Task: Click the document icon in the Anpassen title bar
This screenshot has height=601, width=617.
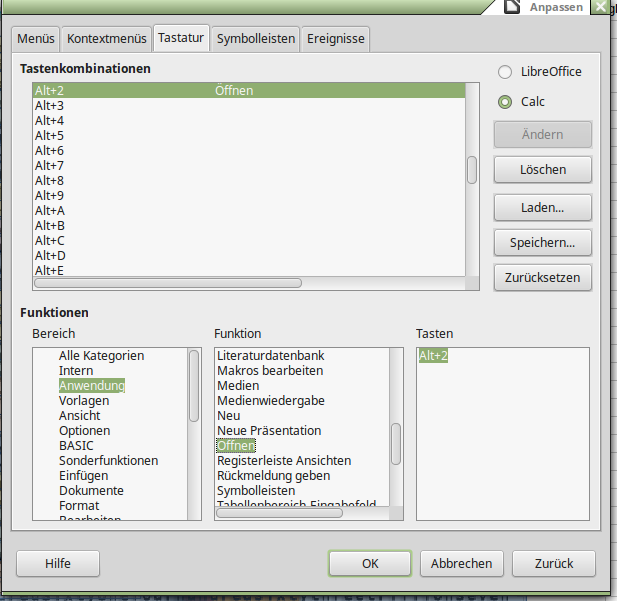Action: (x=512, y=7)
